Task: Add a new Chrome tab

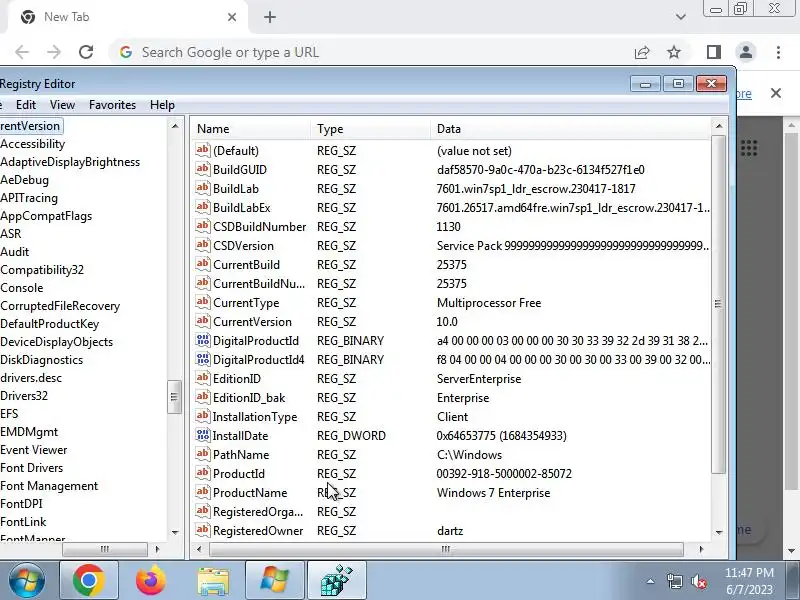Action: click(270, 17)
